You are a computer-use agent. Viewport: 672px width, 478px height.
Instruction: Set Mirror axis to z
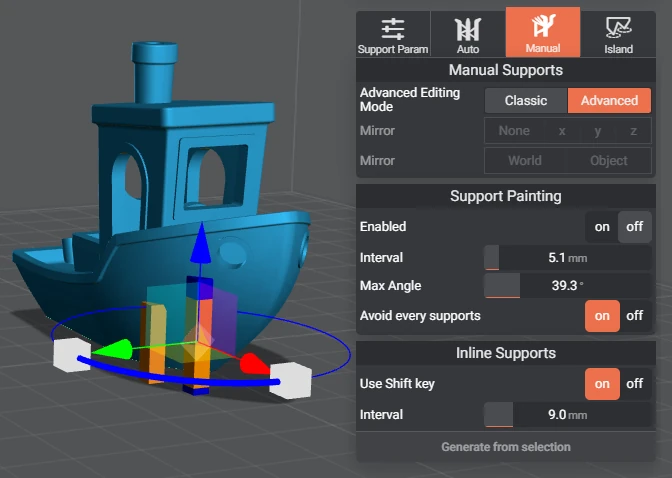(x=633, y=131)
